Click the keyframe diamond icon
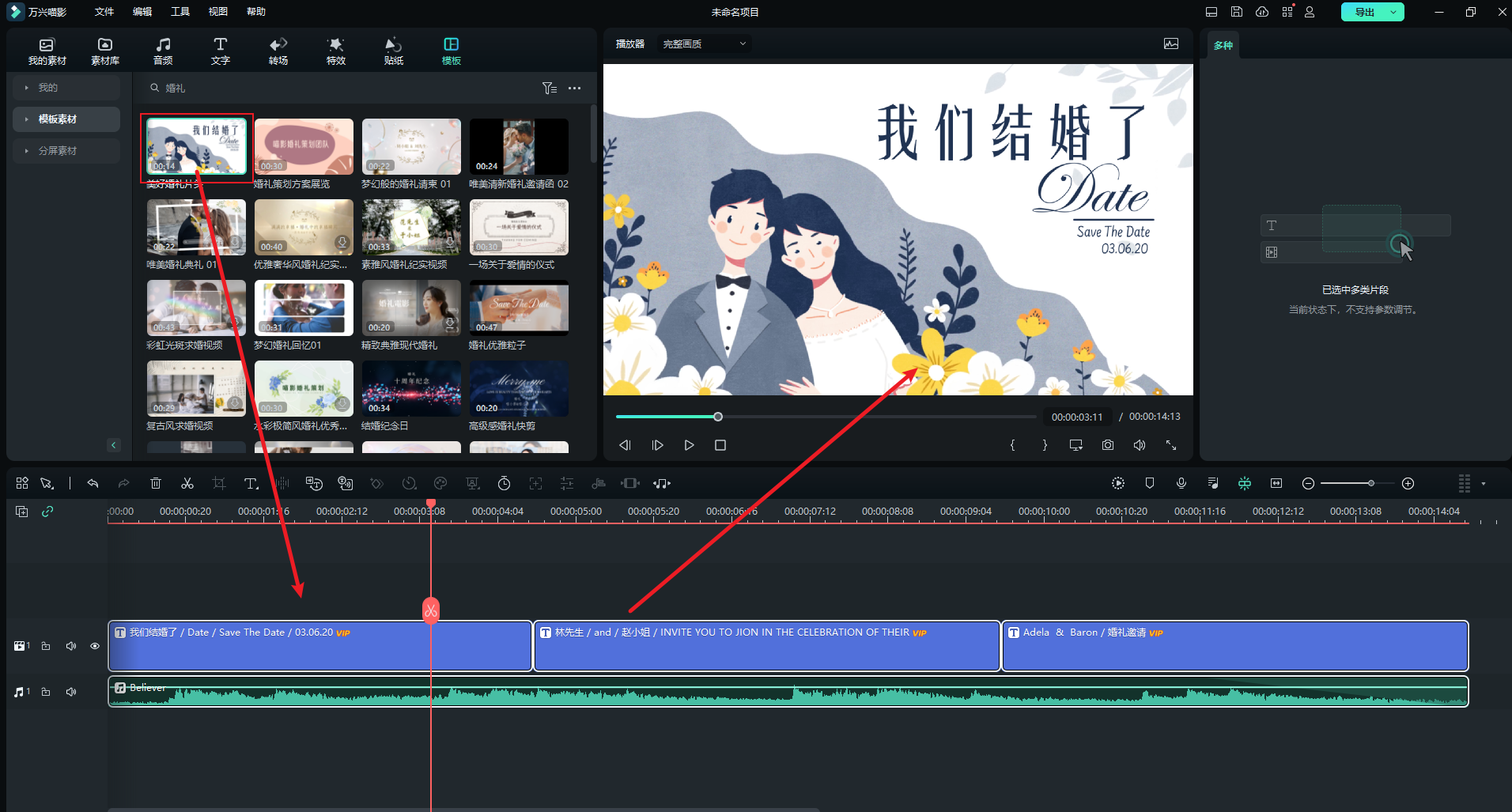This screenshot has height=812, width=1512. click(x=377, y=483)
